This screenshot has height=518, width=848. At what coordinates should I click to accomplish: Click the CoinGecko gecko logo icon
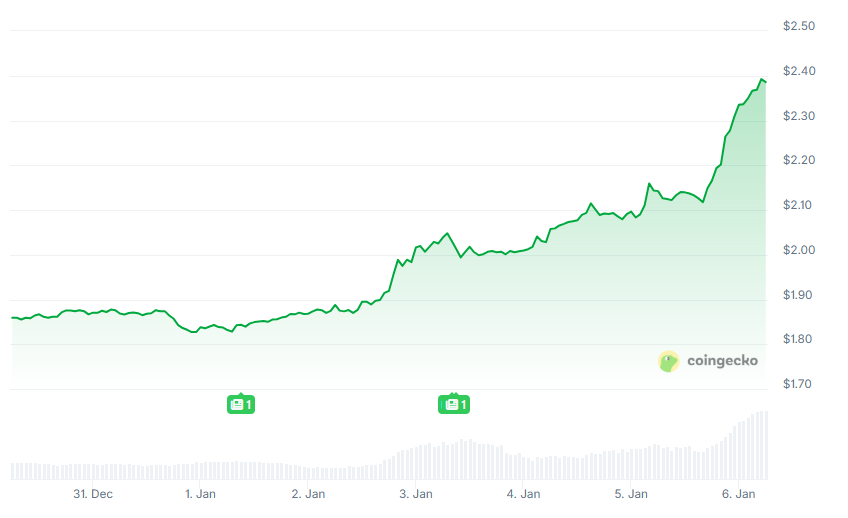tap(669, 361)
